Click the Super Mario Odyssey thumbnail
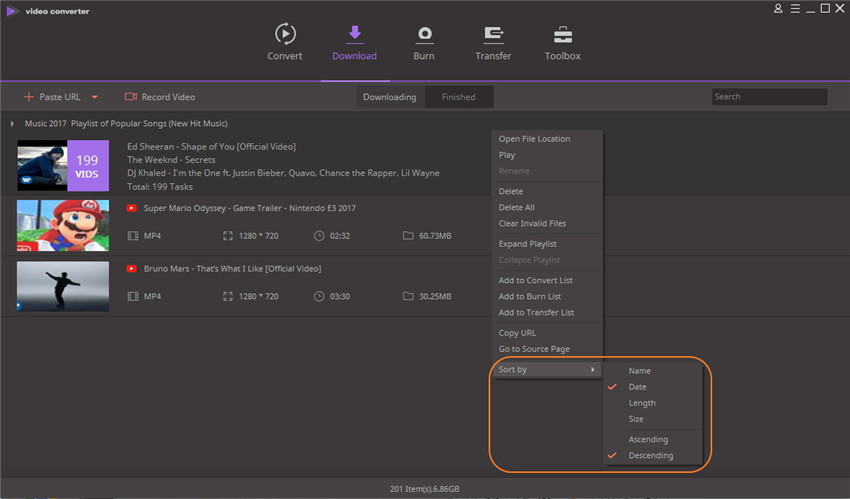 click(63, 225)
